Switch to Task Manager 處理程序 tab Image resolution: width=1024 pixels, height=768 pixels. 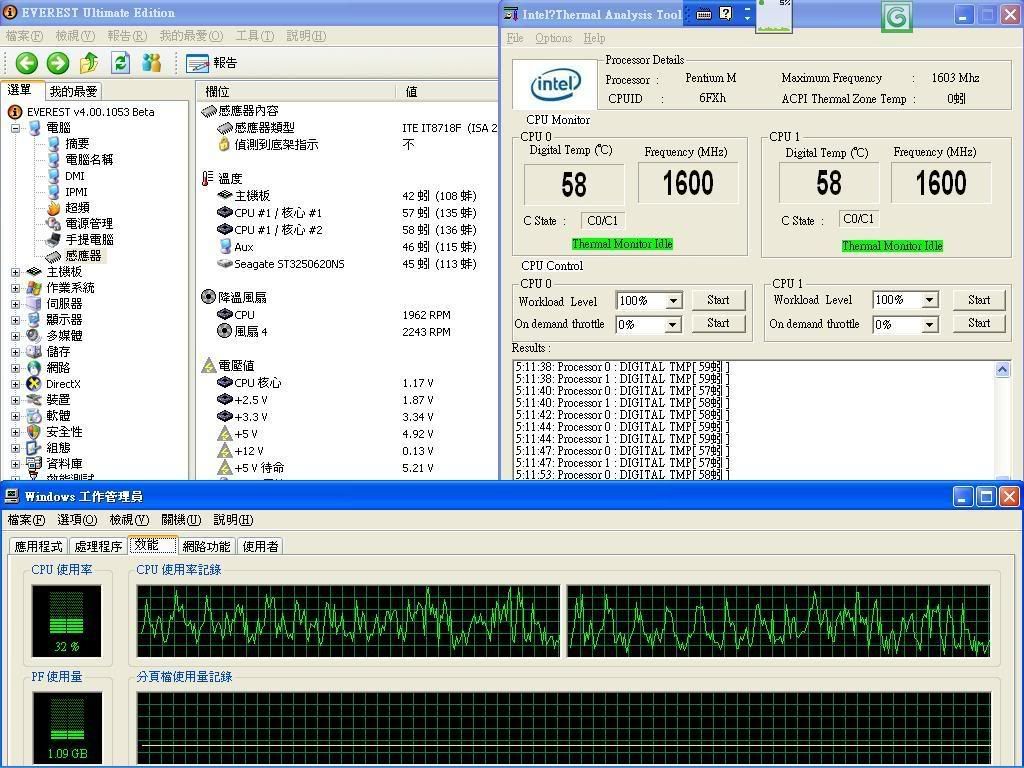[98, 546]
